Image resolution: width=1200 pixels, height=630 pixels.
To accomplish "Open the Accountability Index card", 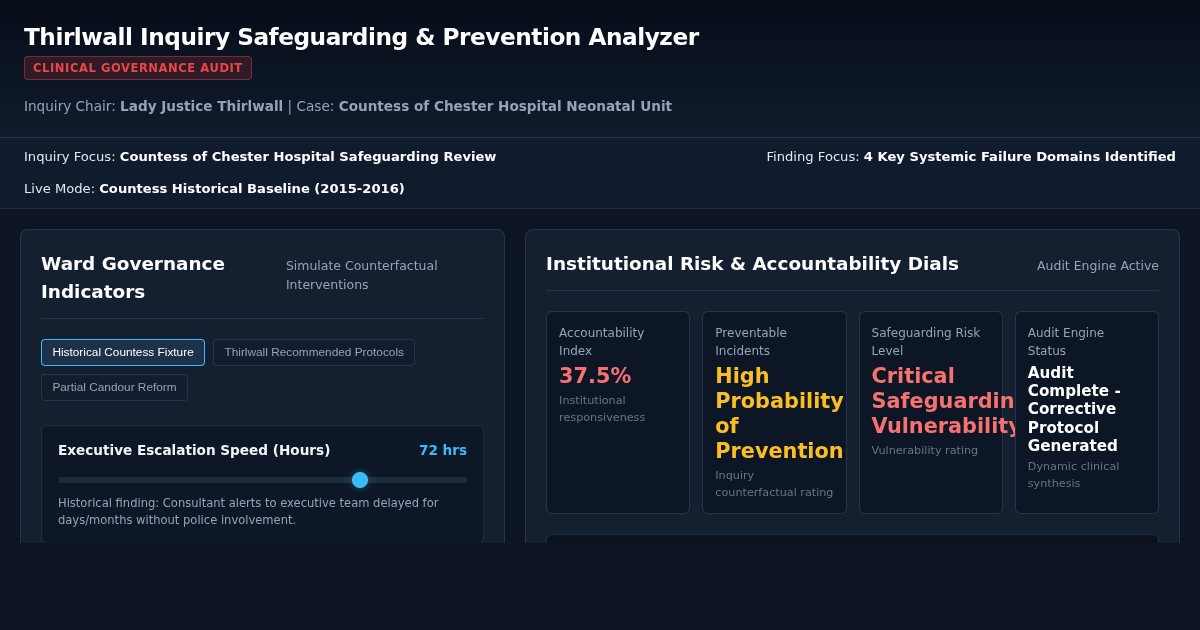I will (x=618, y=412).
